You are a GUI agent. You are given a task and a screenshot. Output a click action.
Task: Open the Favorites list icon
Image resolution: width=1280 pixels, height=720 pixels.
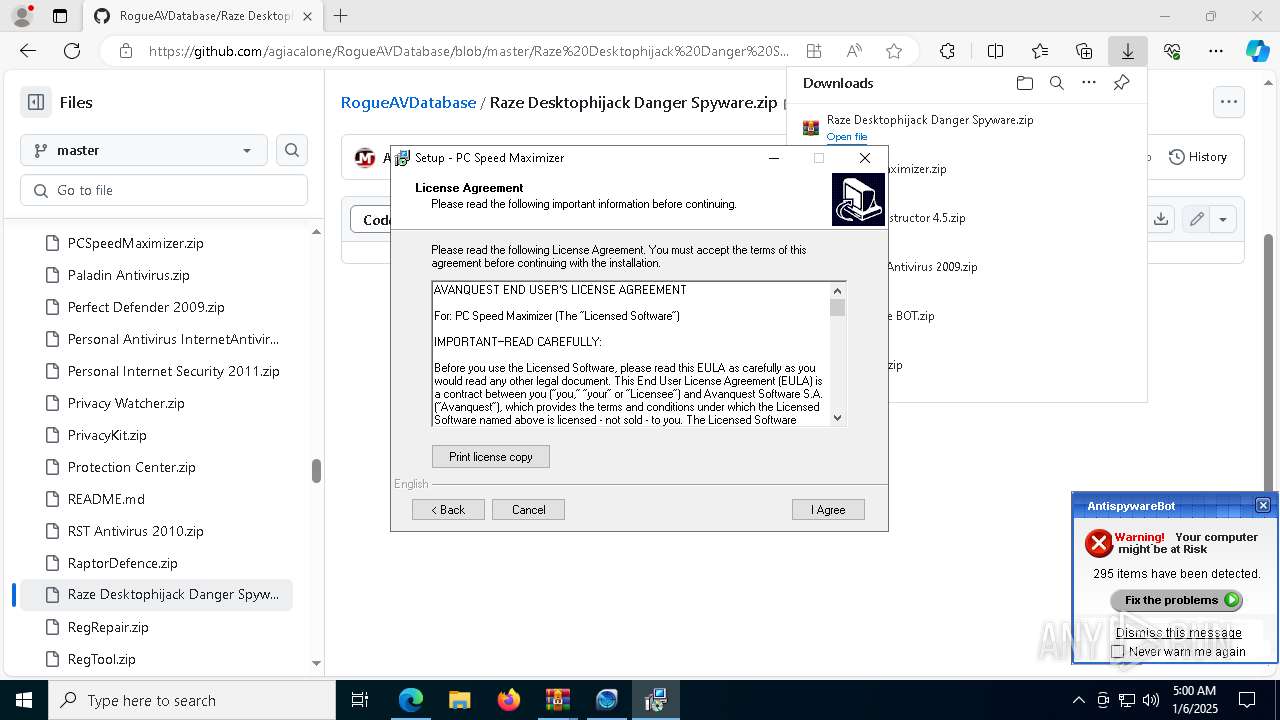[x=1040, y=51]
